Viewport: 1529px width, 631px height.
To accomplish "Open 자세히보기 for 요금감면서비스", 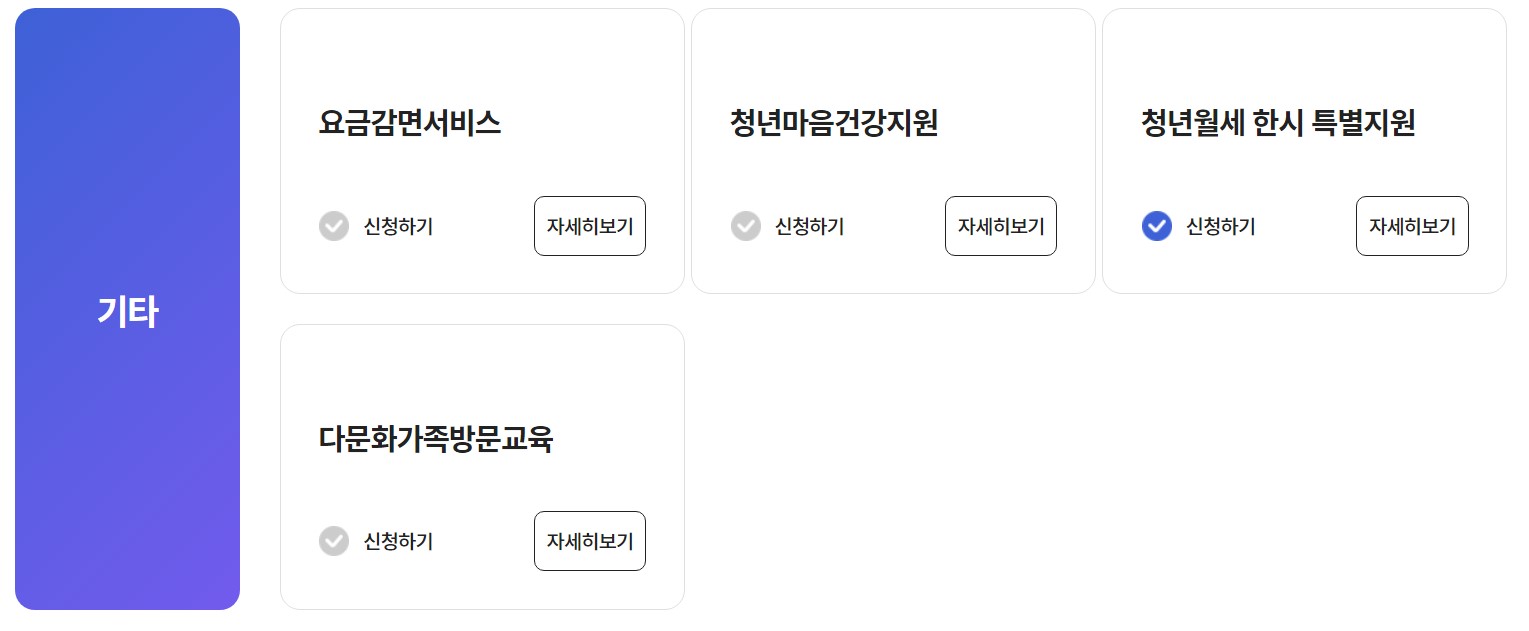I will click(x=589, y=226).
